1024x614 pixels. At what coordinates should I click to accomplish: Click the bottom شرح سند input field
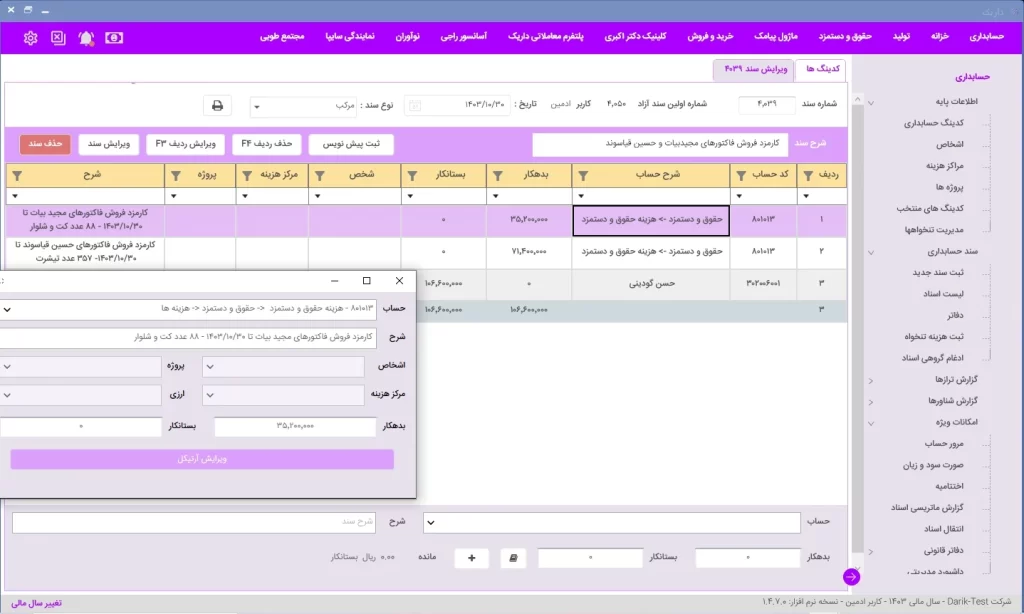click(x=193, y=523)
